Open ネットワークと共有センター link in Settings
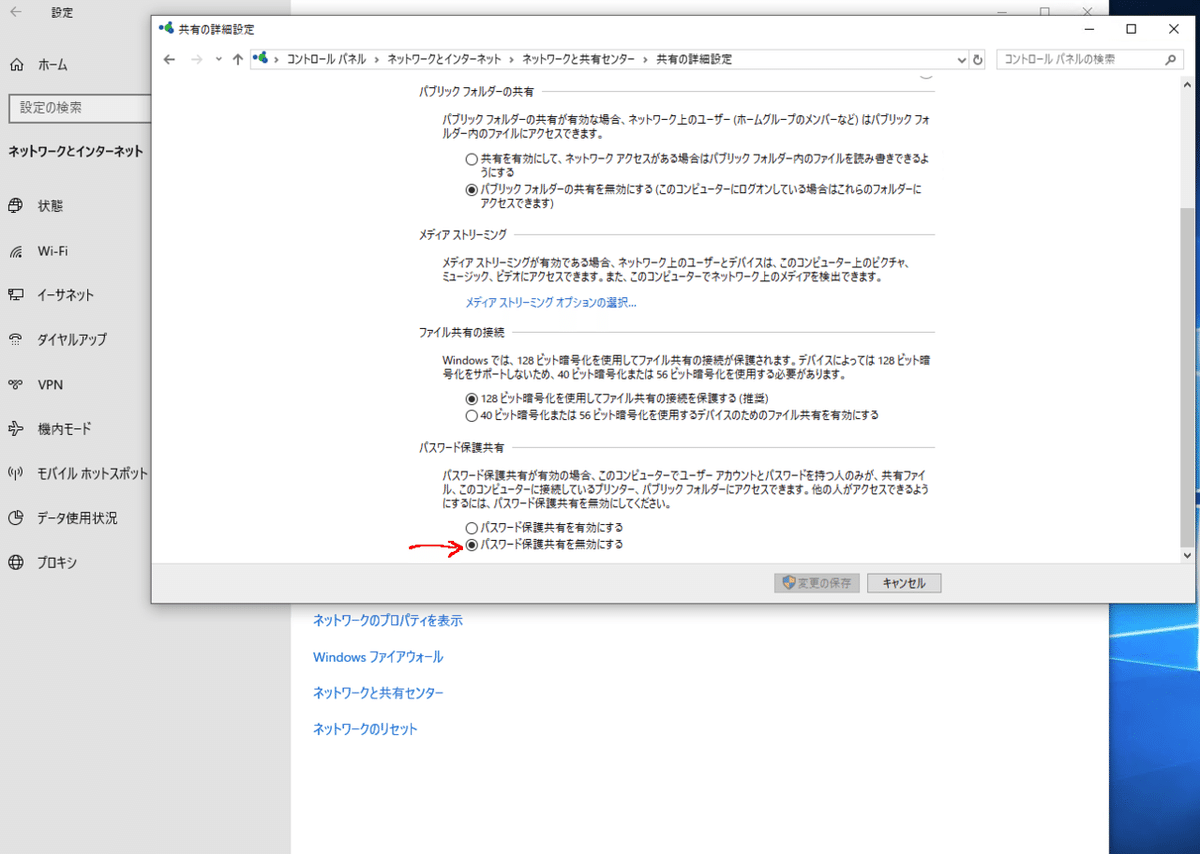The height and width of the screenshot is (854, 1200). coord(378,693)
